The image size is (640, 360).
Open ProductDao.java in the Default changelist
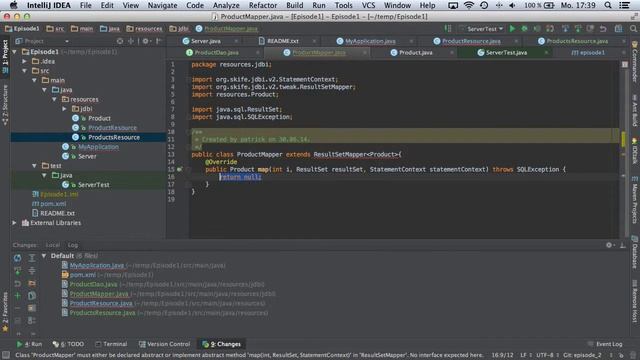pos(93,284)
